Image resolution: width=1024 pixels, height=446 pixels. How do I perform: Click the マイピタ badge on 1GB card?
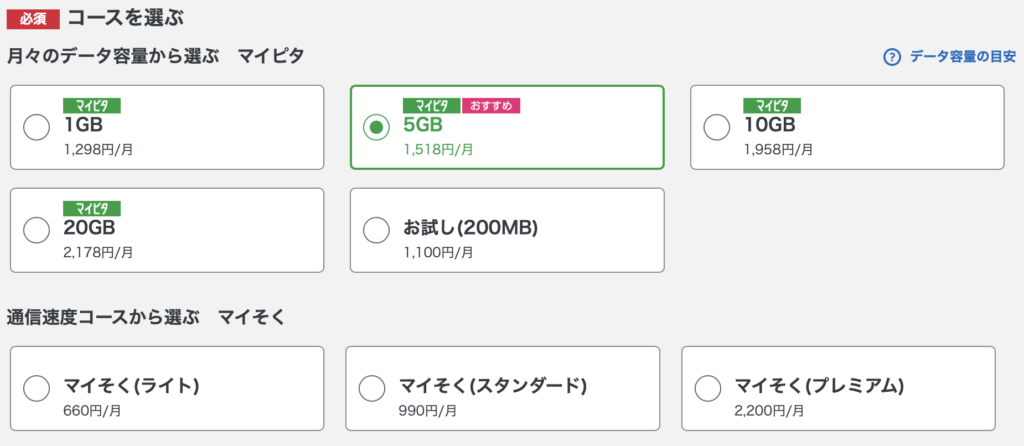pyautogui.click(x=92, y=106)
